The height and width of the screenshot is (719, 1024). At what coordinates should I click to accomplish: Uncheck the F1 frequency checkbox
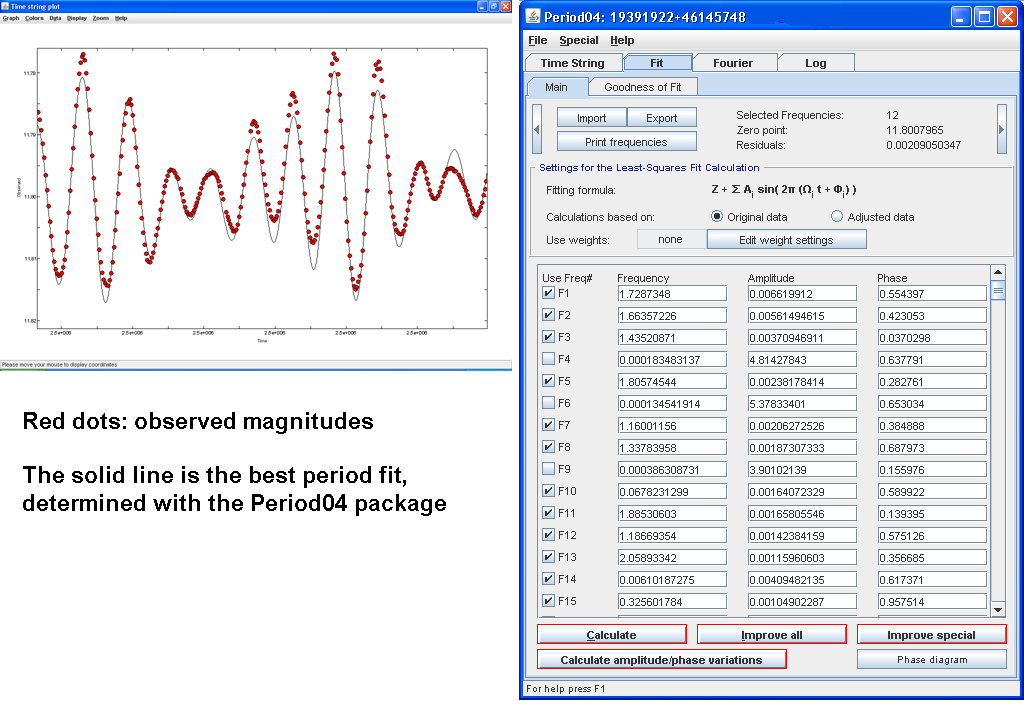click(x=549, y=293)
